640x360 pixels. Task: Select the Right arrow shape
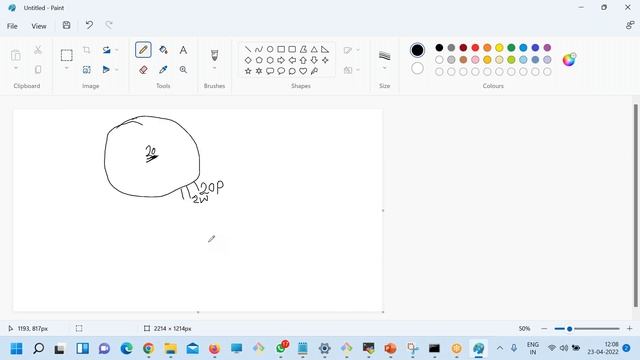(x=281, y=60)
